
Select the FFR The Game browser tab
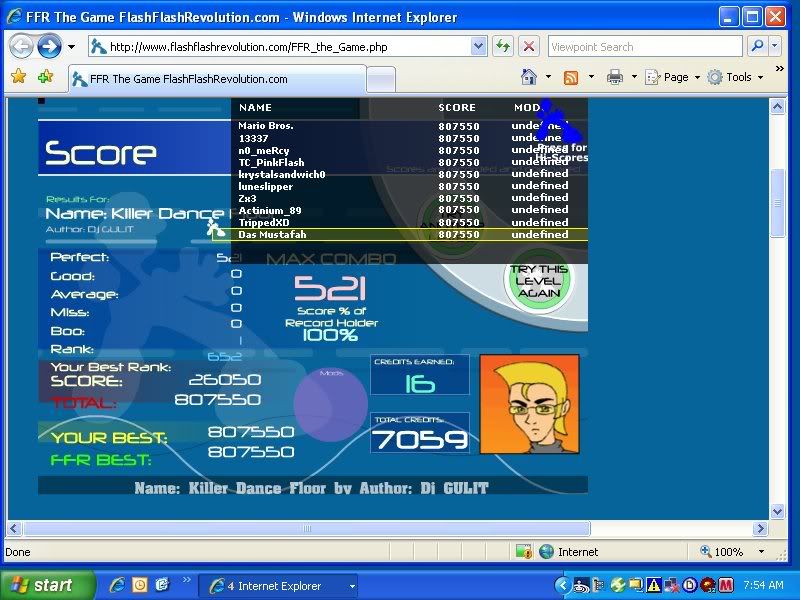tap(215, 79)
